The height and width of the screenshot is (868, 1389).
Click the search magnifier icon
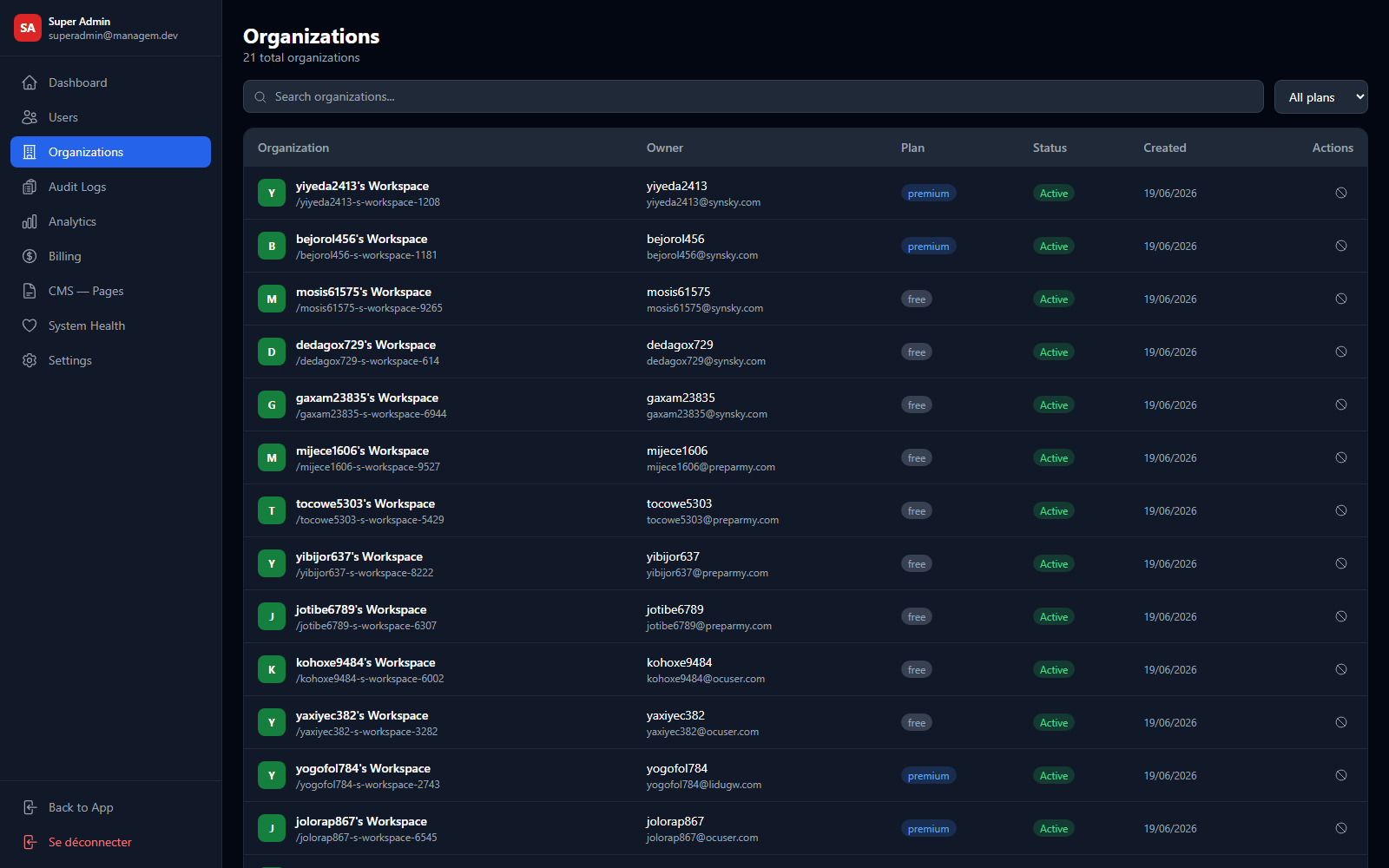click(260, 97)
